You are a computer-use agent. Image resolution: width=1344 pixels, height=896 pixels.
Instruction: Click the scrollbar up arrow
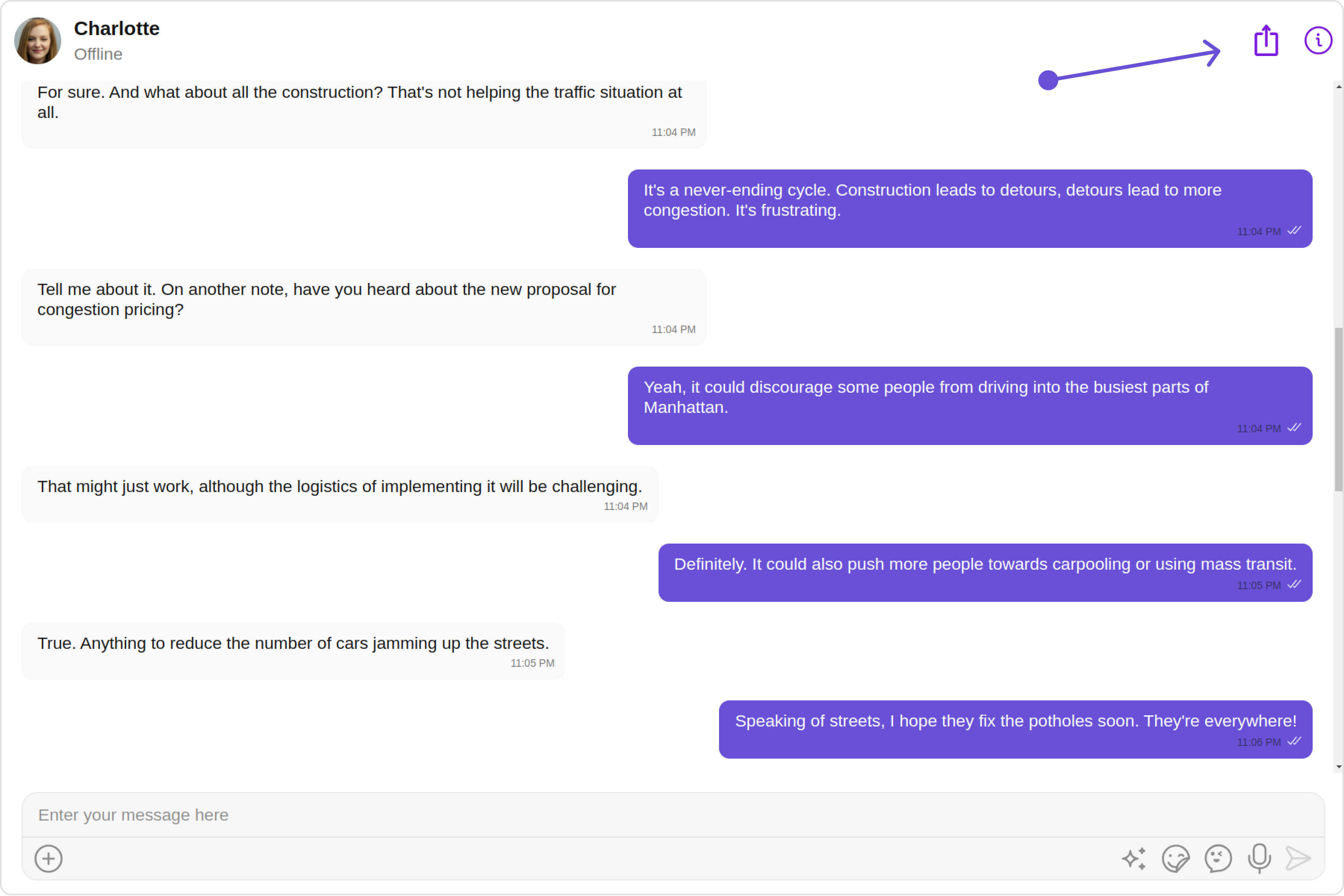coord(1338,87)
